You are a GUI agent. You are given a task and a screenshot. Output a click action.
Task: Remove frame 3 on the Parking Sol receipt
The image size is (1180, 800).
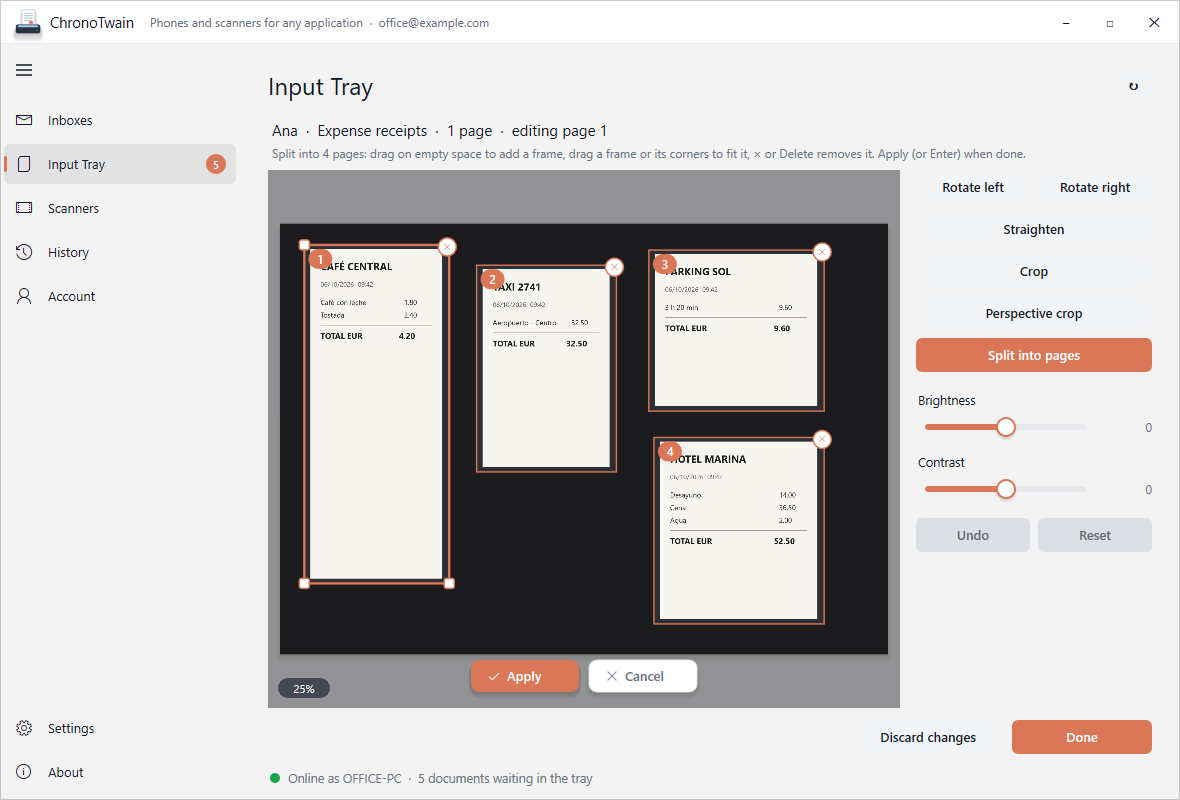coord(822,252)
